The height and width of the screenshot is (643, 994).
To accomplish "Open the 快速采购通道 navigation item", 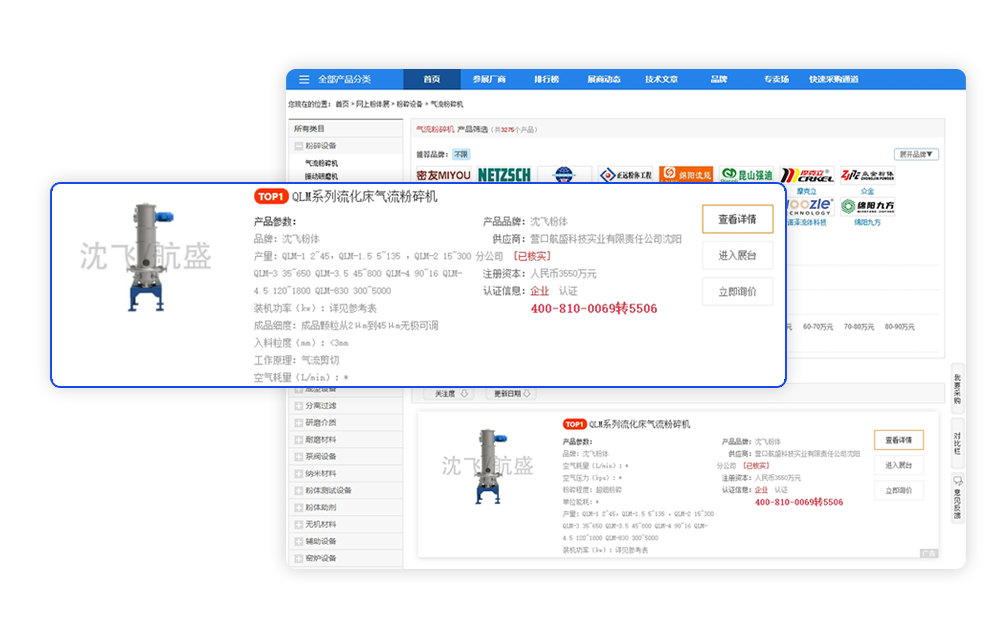I will [x=834, y=79].
